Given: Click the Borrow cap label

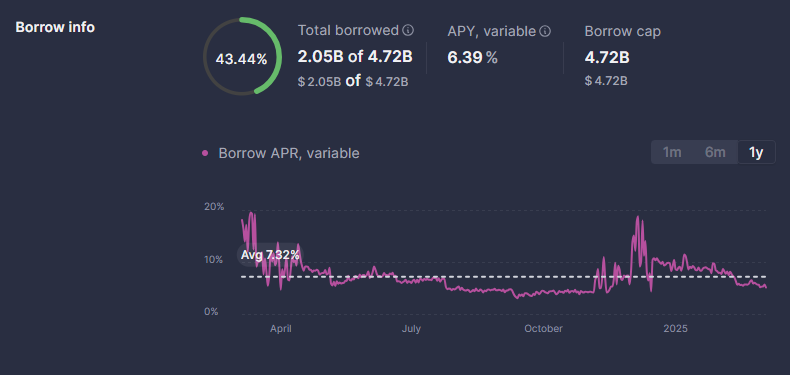Looking at the screenshot, I should [622, 31].
